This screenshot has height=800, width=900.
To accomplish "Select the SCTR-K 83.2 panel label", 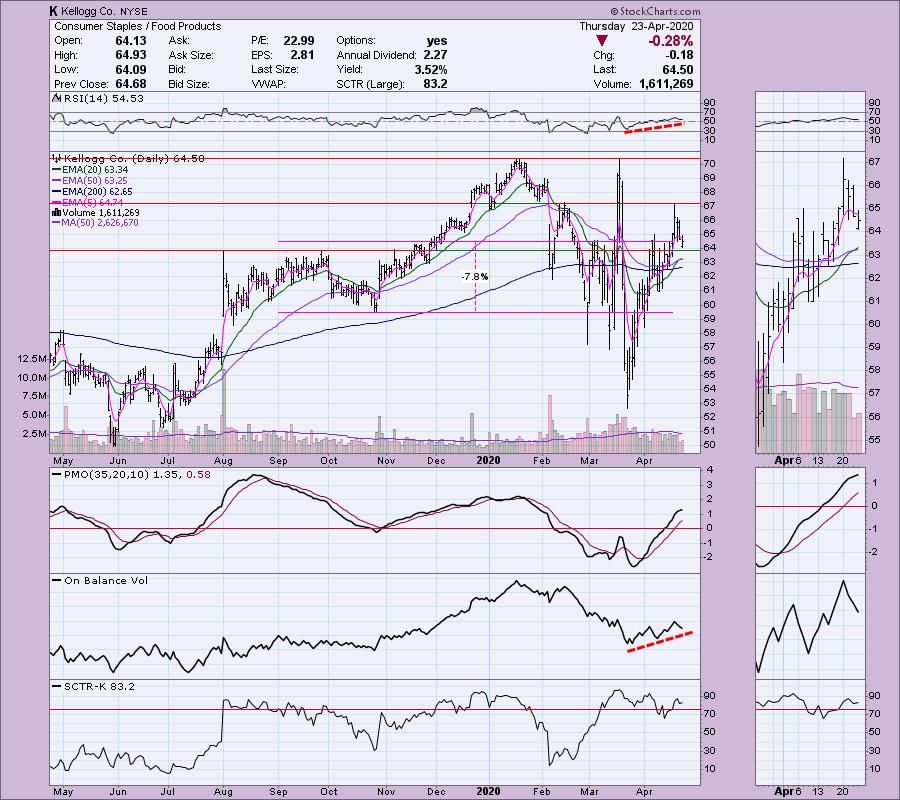I will (99, 686).
